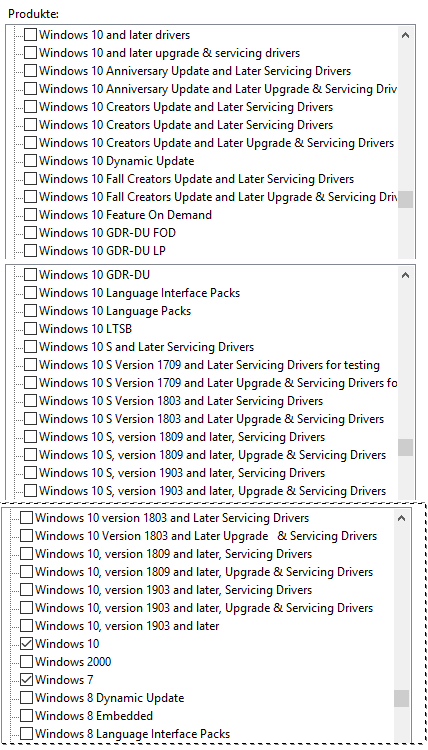This screenshot has width=428, height=750.
Task: Click scroll-up arrow of the third product list
Action: pyautogui.click(x=402, y=518)
